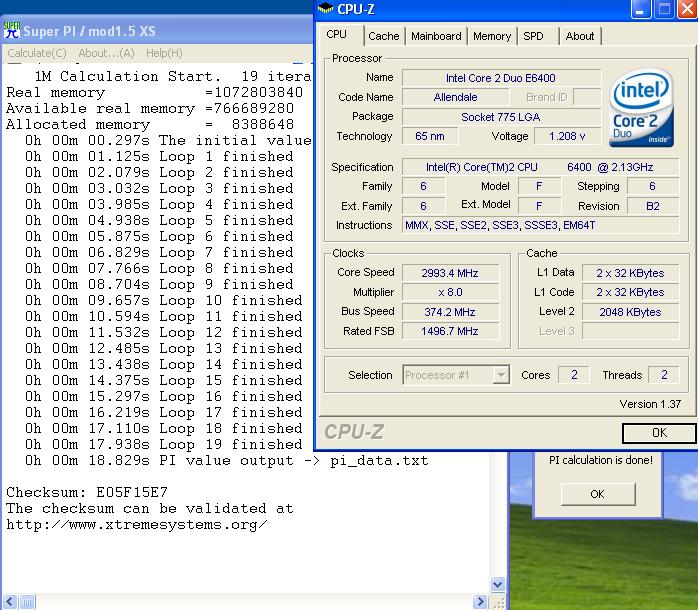Click the L1 Code value '2 x 32 KBytes'
Viewport: 698px width, 610px height.
click(630, 292)
